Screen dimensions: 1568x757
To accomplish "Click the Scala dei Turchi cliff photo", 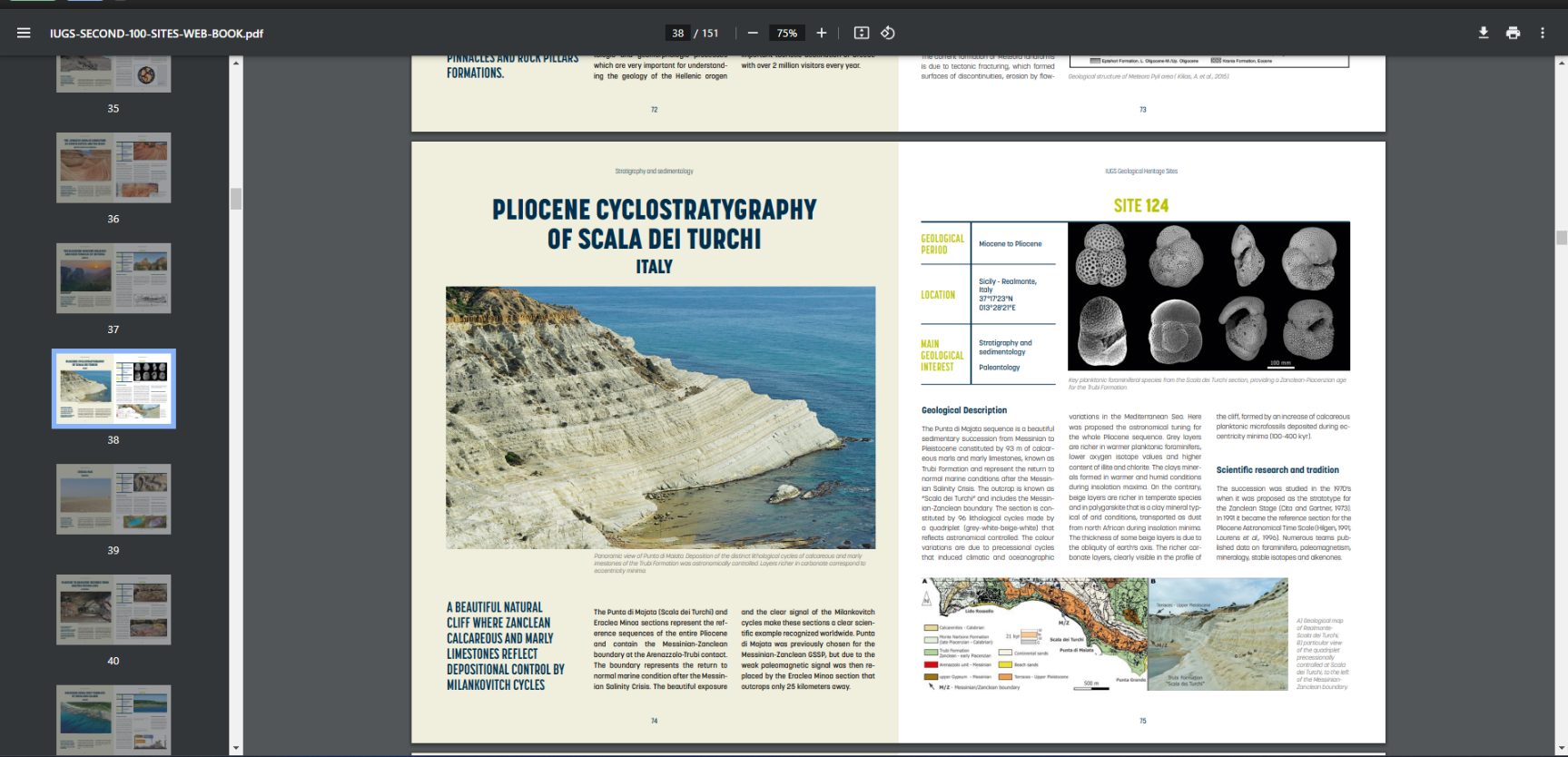I will [x=661, y=418].
